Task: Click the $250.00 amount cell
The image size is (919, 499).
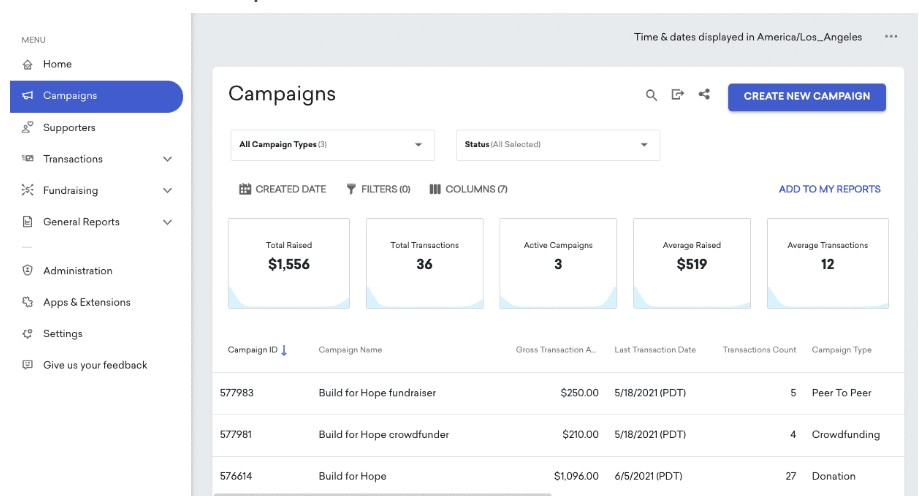Action: [579, 393]
